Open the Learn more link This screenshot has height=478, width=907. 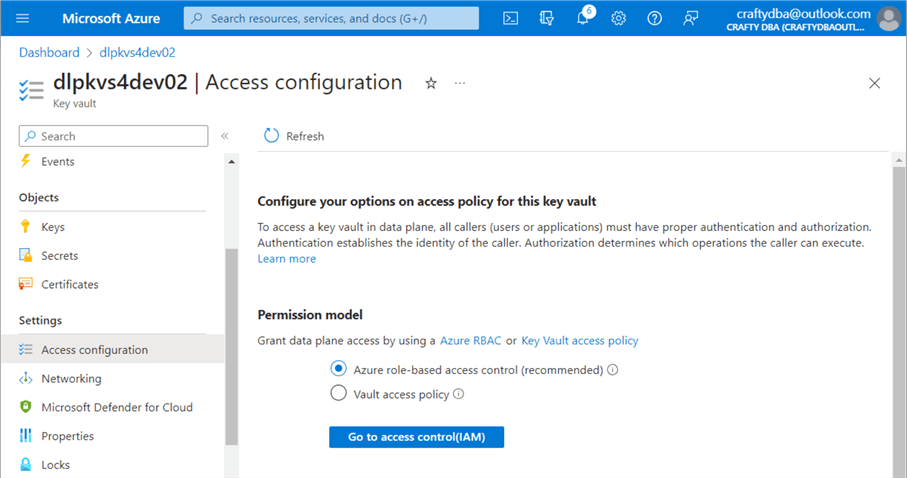287,259
